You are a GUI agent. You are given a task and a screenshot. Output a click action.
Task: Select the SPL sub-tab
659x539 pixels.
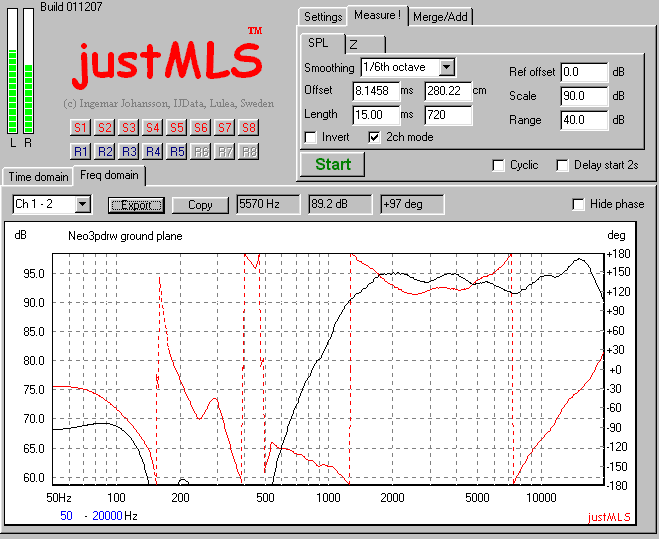(x=322, y=43)
